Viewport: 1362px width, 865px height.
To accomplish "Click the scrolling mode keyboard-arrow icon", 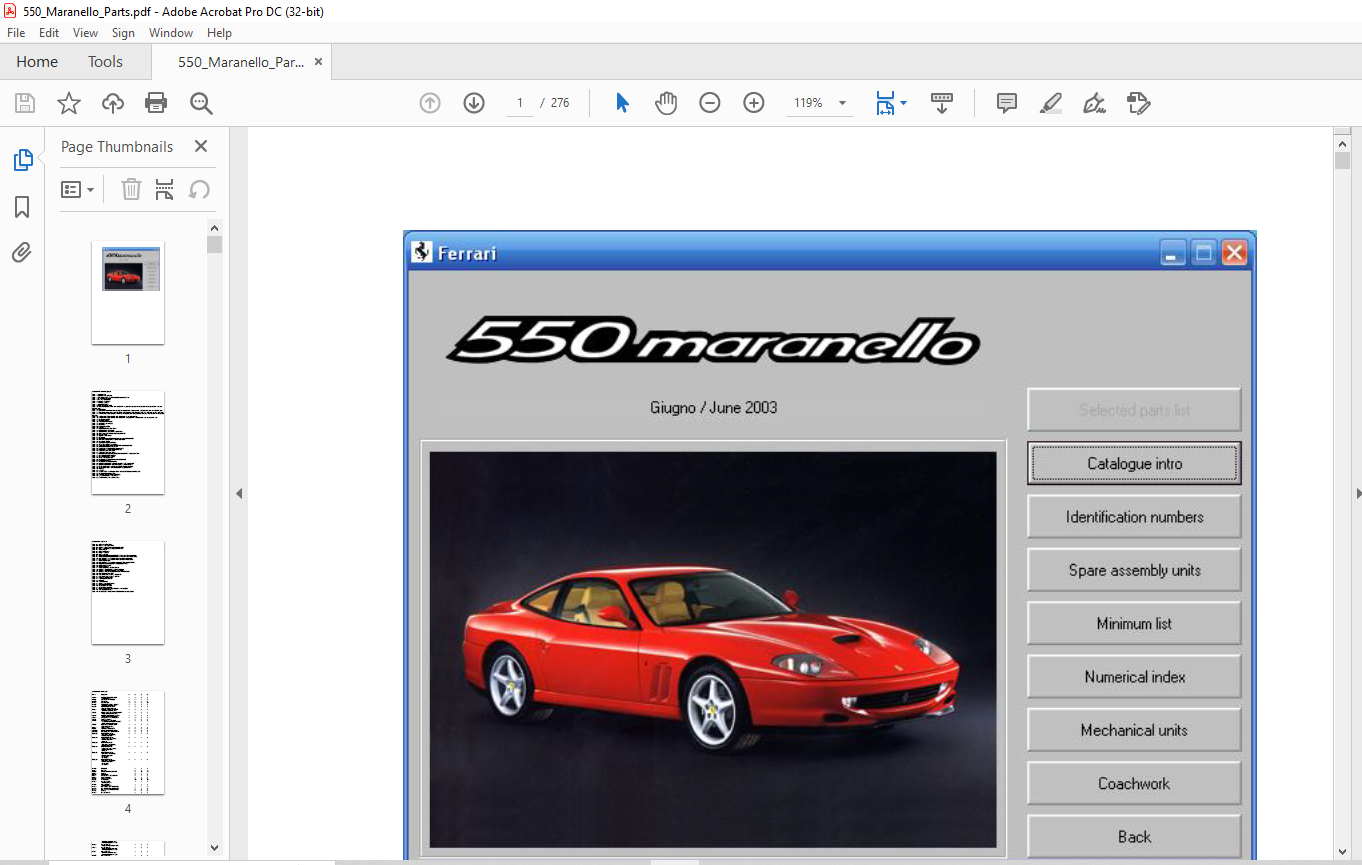I will (x=942, y=103).
